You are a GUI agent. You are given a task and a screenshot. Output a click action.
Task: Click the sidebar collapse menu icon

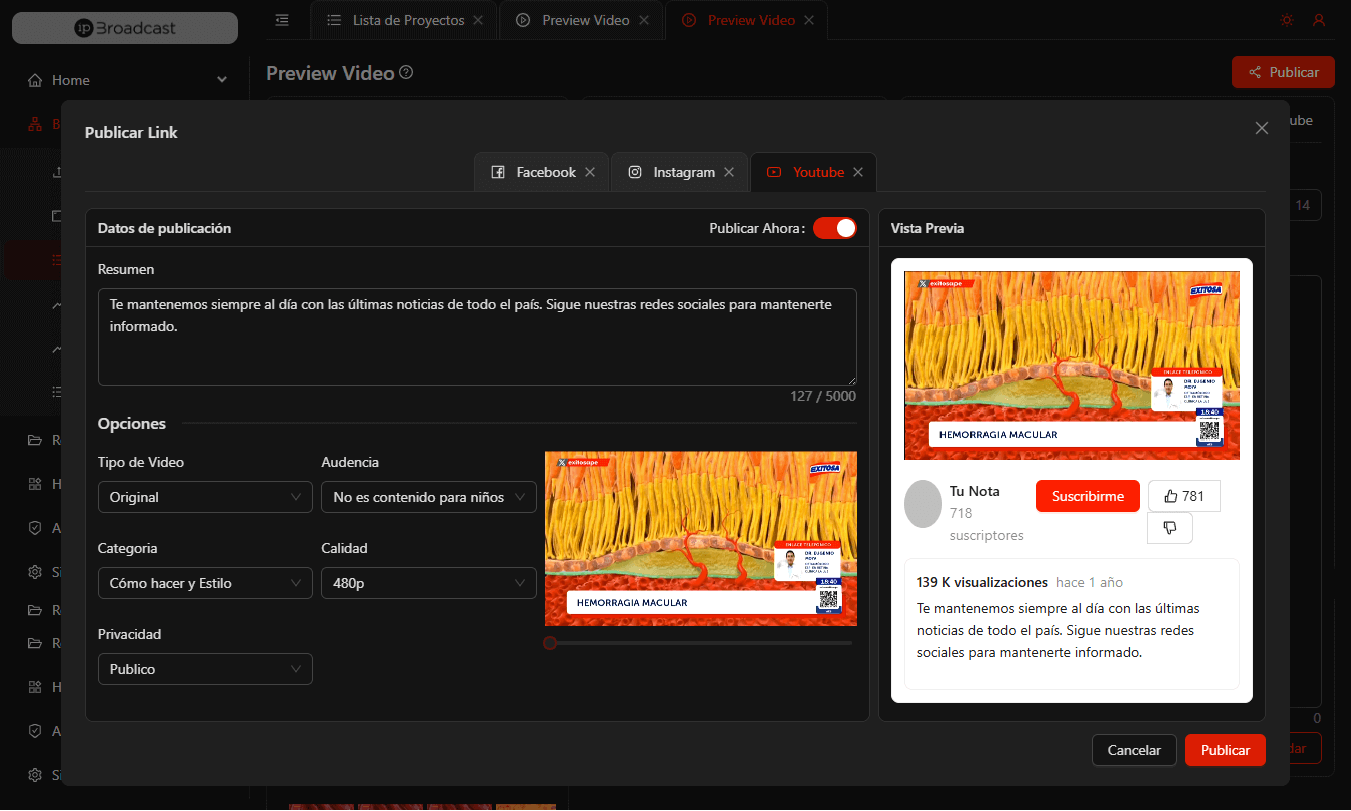pos(282,20)
